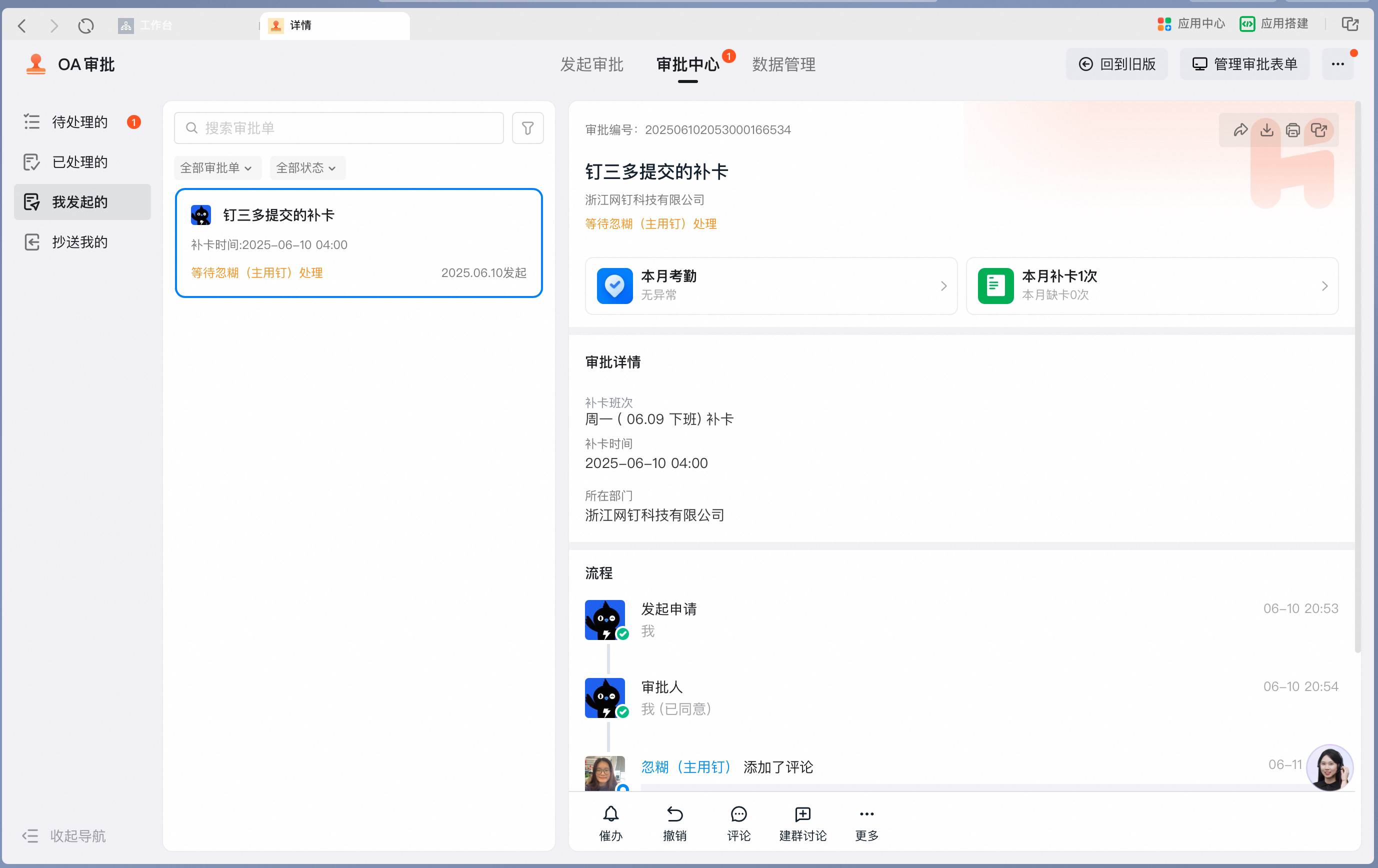Select the 详情 tab
This screenshot has width=1378, height=868.
(335, 25)
